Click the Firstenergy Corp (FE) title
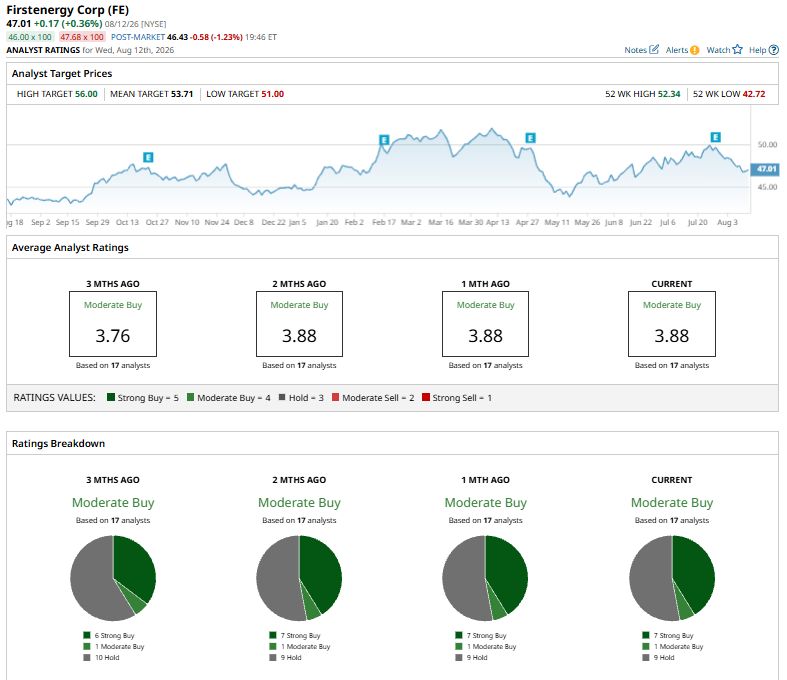787x680 pixels. pyautogui.click(x=68, y=10)
